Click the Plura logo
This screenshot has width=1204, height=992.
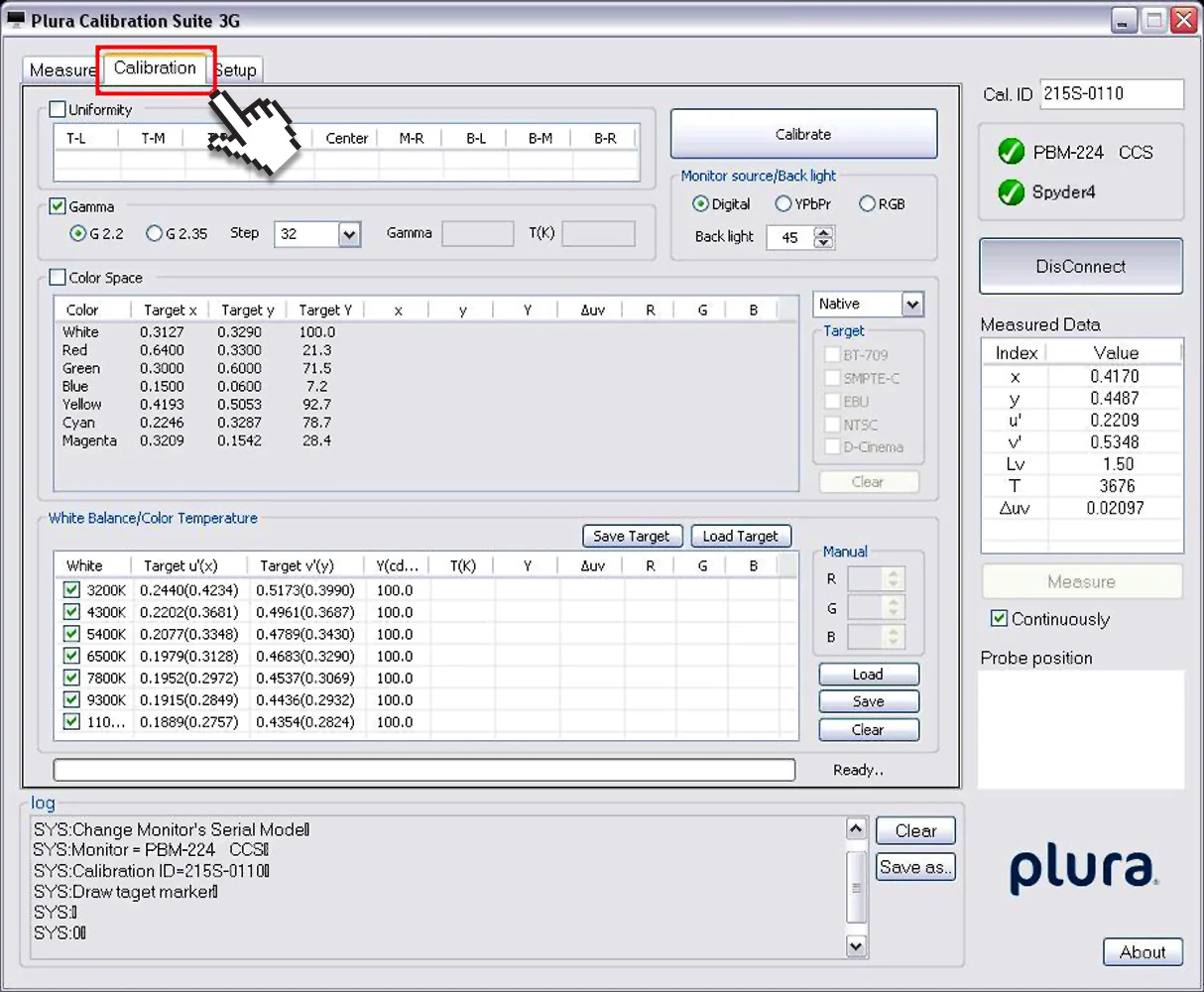tap(1083, 871)
